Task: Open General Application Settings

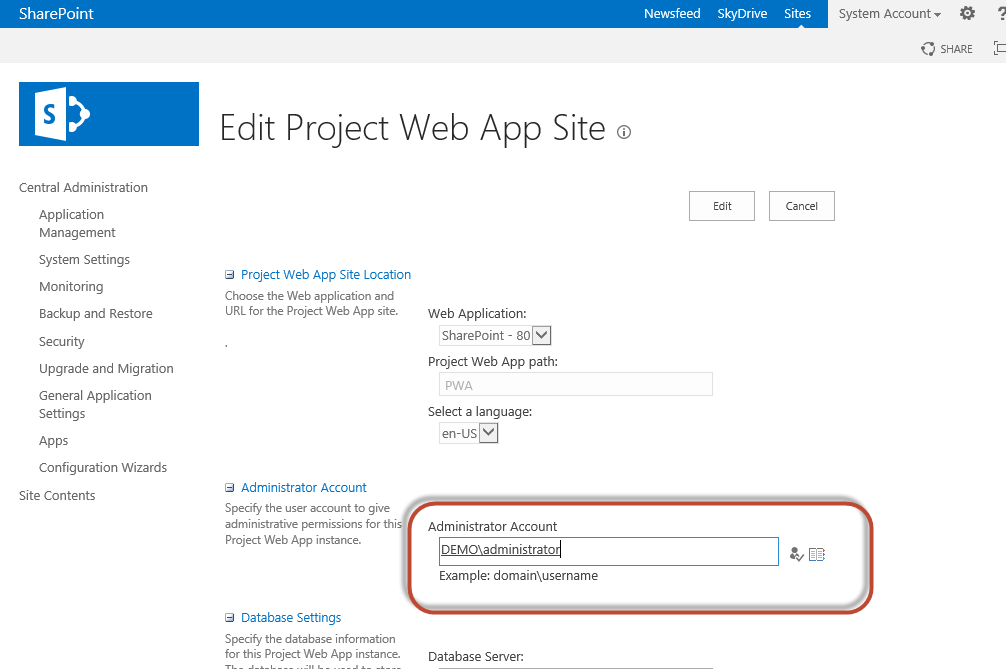Action: tap(95, 404)
